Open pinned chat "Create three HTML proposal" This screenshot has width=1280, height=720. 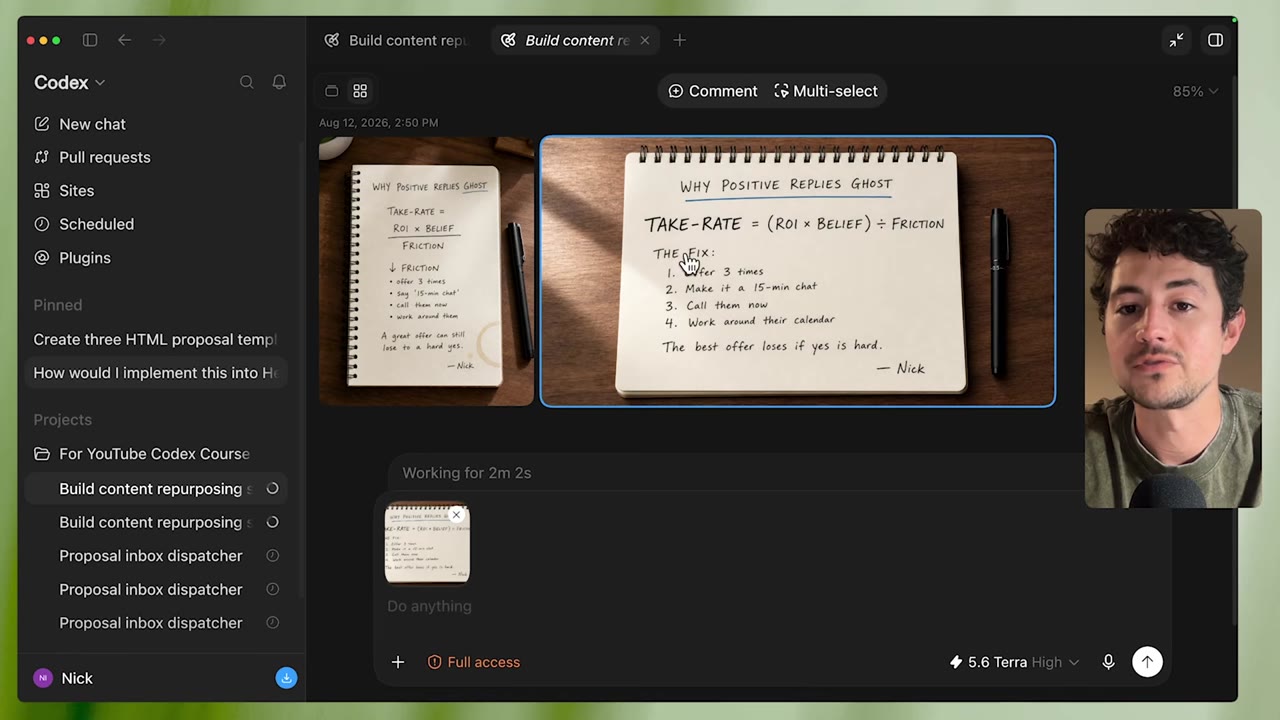tap(156, 339)
